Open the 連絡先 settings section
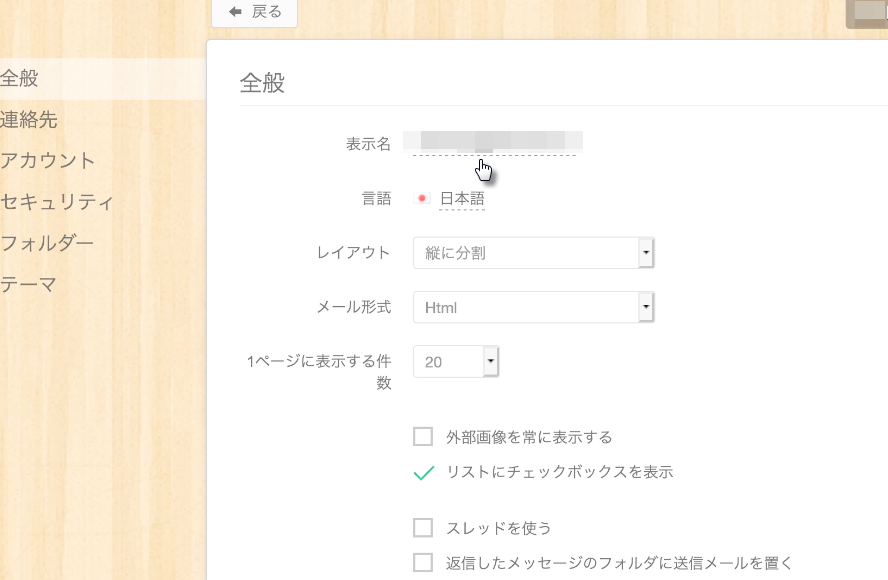Image resolution: width=888 pixels, height=580 pixels. click(x=28, y=120)
